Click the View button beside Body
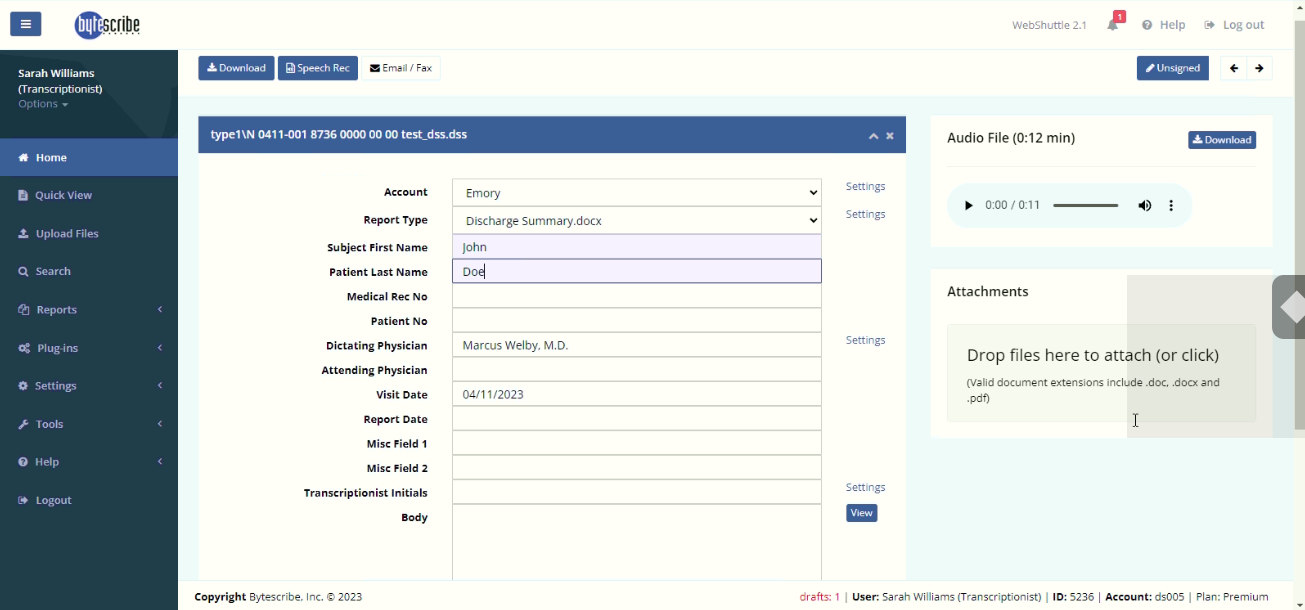 [862, 513]
